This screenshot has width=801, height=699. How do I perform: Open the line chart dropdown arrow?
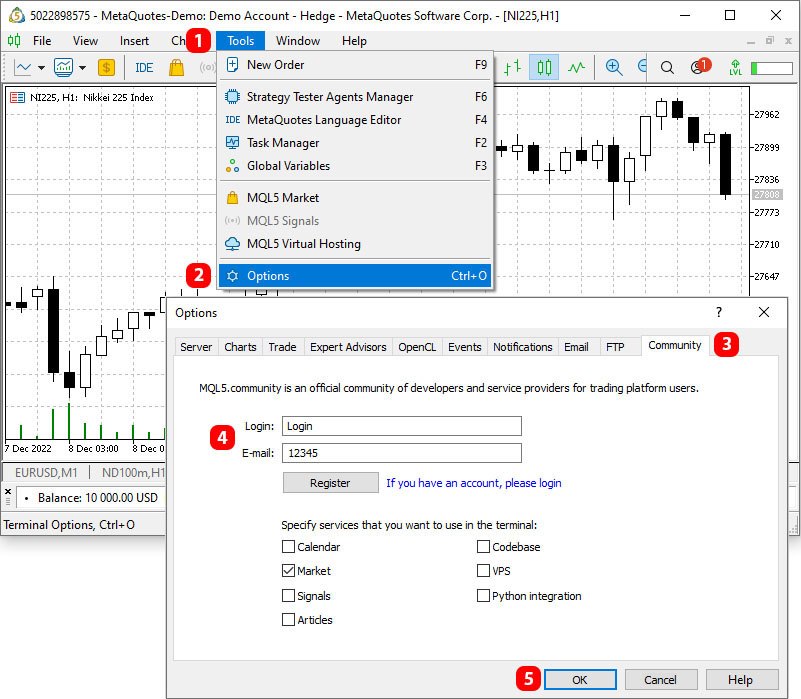coord(41,67)
